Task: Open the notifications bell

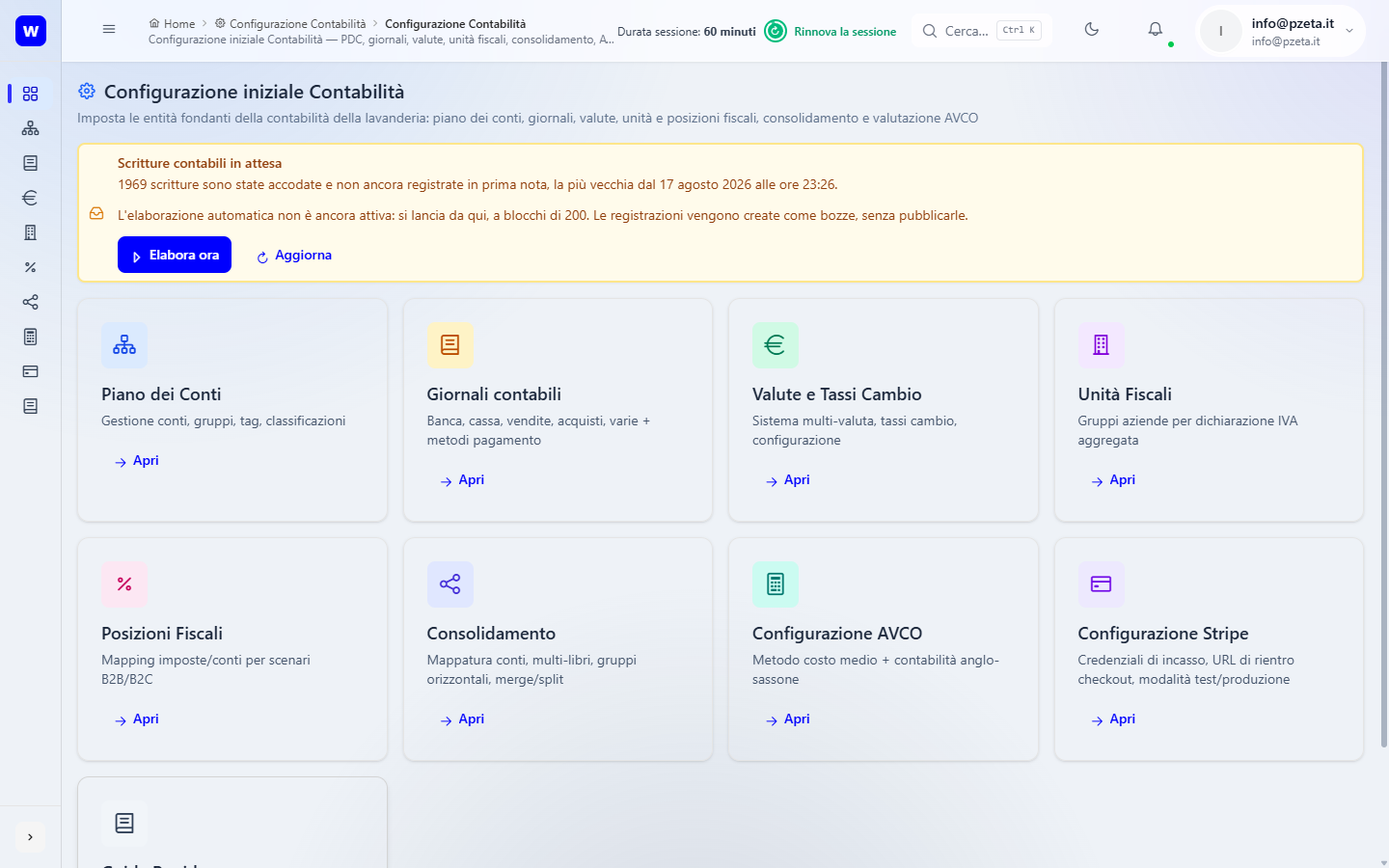Action: pos(1156,30)
